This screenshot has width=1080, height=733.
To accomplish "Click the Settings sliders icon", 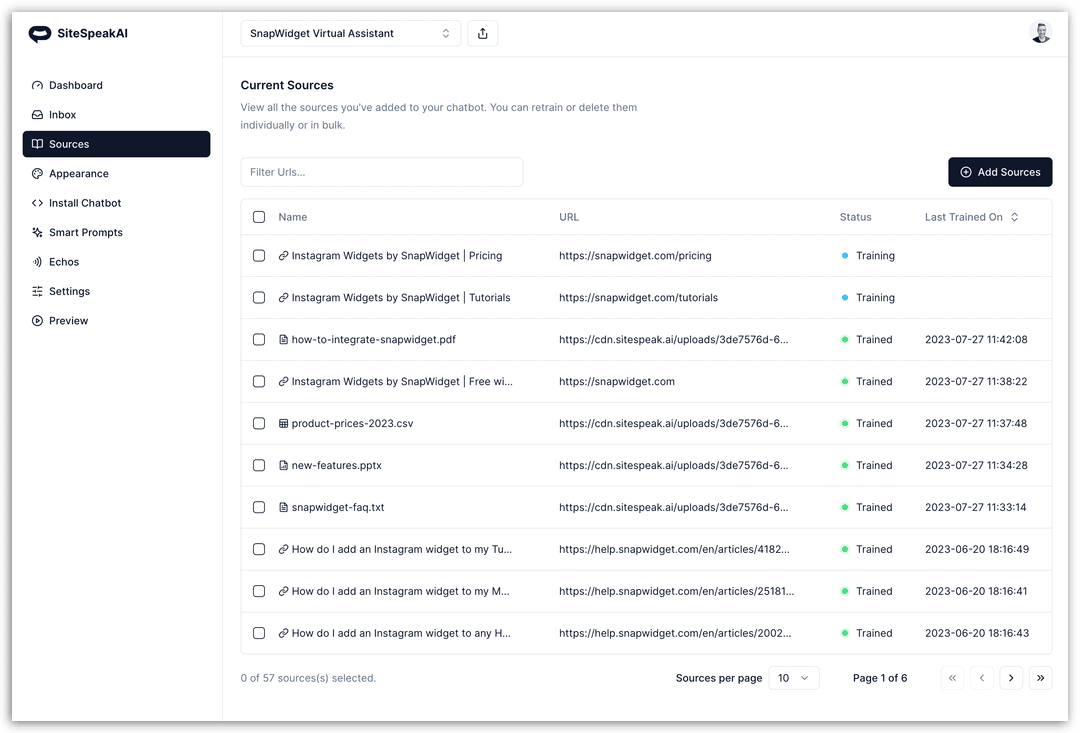I will pos(37,291).
